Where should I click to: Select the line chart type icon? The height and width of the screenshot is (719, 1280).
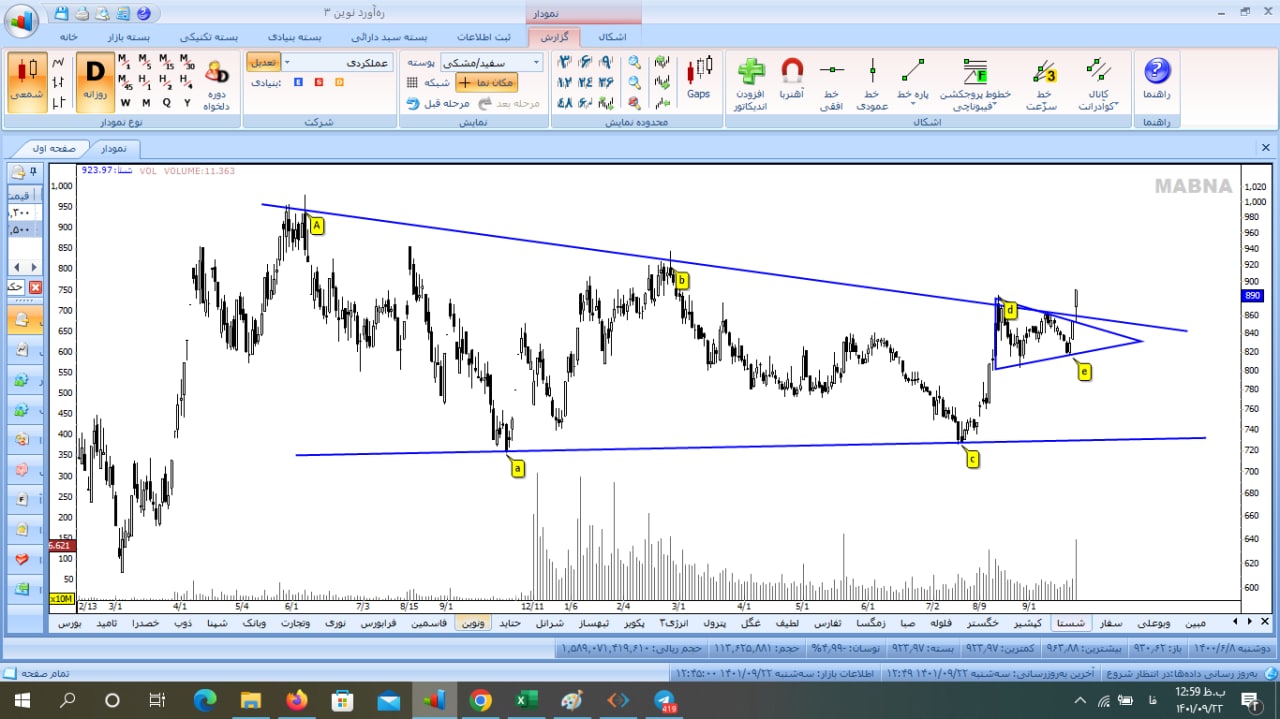(x=58, y=63)
